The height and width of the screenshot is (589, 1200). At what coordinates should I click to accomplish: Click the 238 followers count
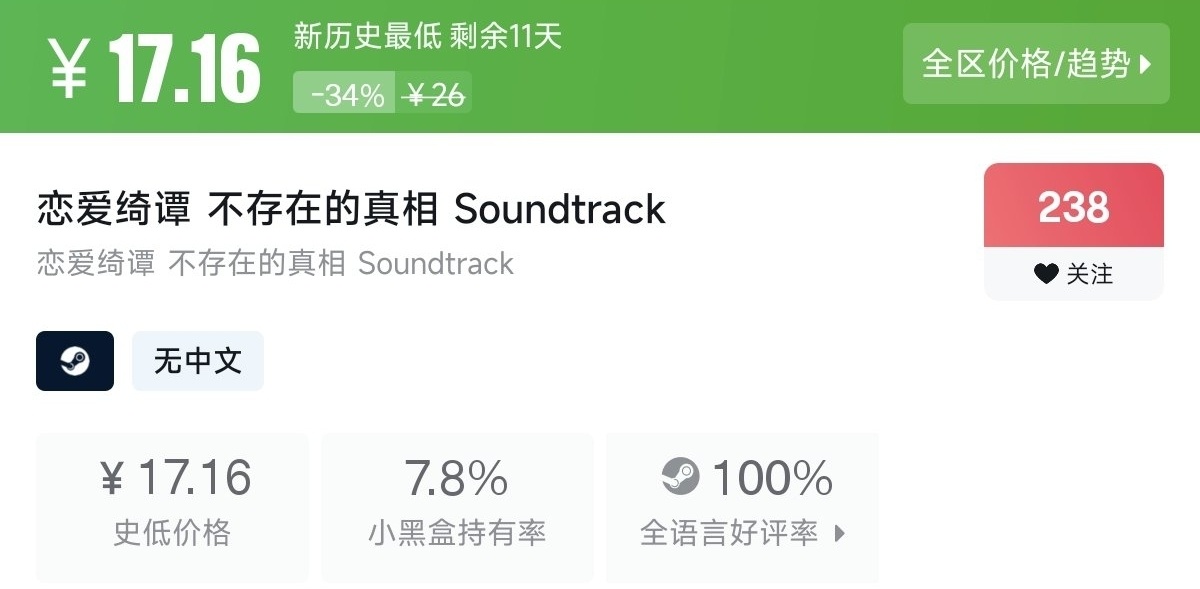pyautogui.click(x=1074, y=207)
